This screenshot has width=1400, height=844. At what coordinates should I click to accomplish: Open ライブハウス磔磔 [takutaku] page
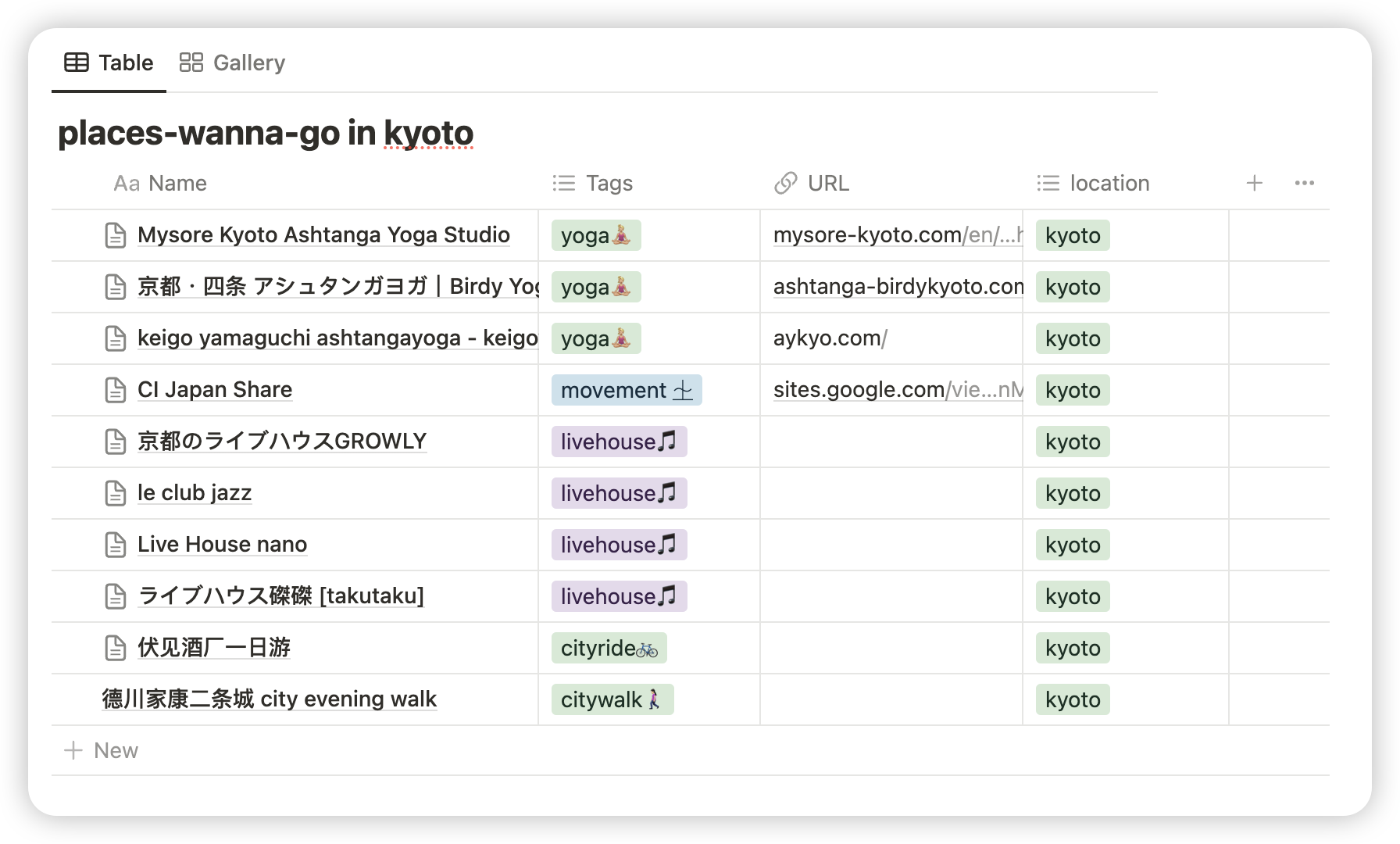(x=280, y=595)
